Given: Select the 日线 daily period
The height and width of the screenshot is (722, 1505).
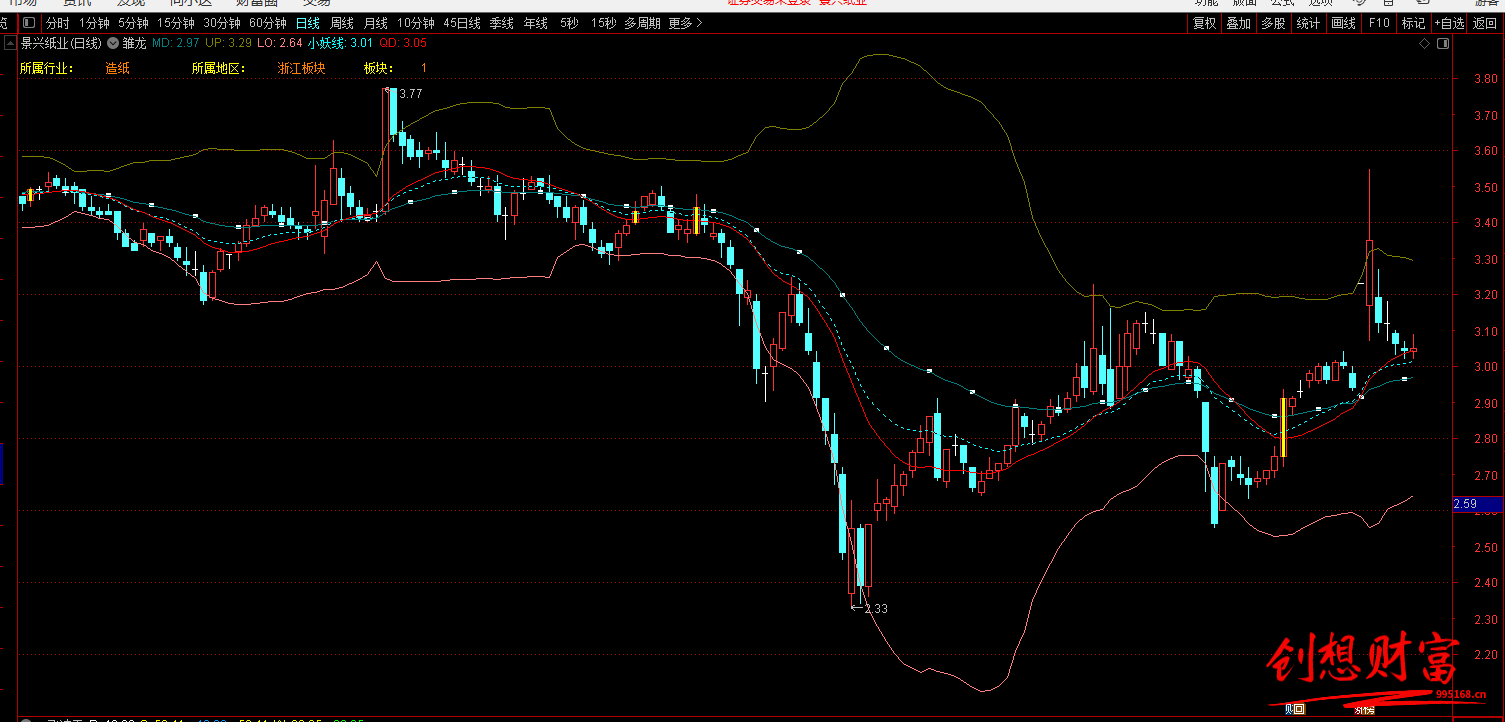Looking at the screenshot, I should pyautogui.click(x=307, y=23).
